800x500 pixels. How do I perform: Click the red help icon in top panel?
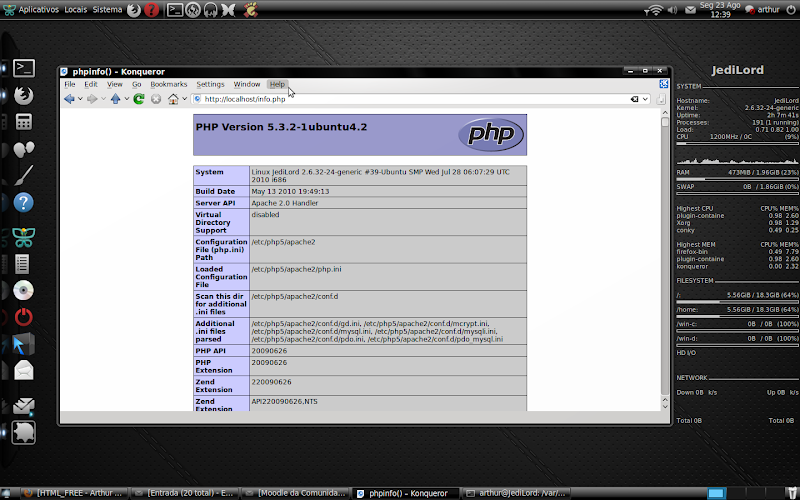point(152,10)
